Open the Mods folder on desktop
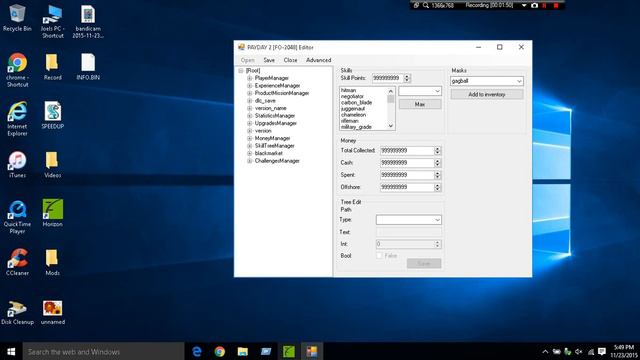 click(52, 262)
